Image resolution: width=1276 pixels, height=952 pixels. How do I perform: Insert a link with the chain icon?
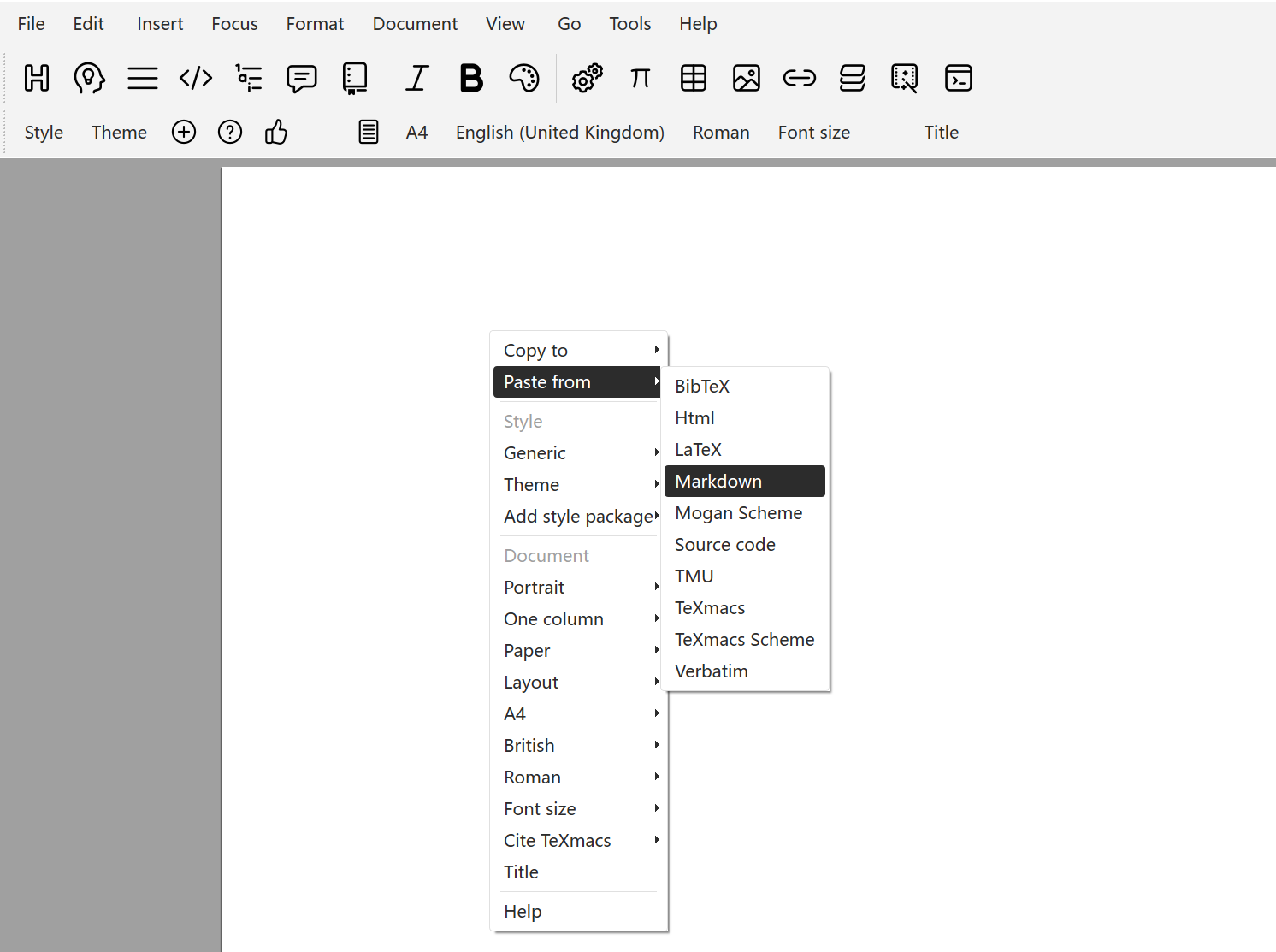click(x=800, y=78)
